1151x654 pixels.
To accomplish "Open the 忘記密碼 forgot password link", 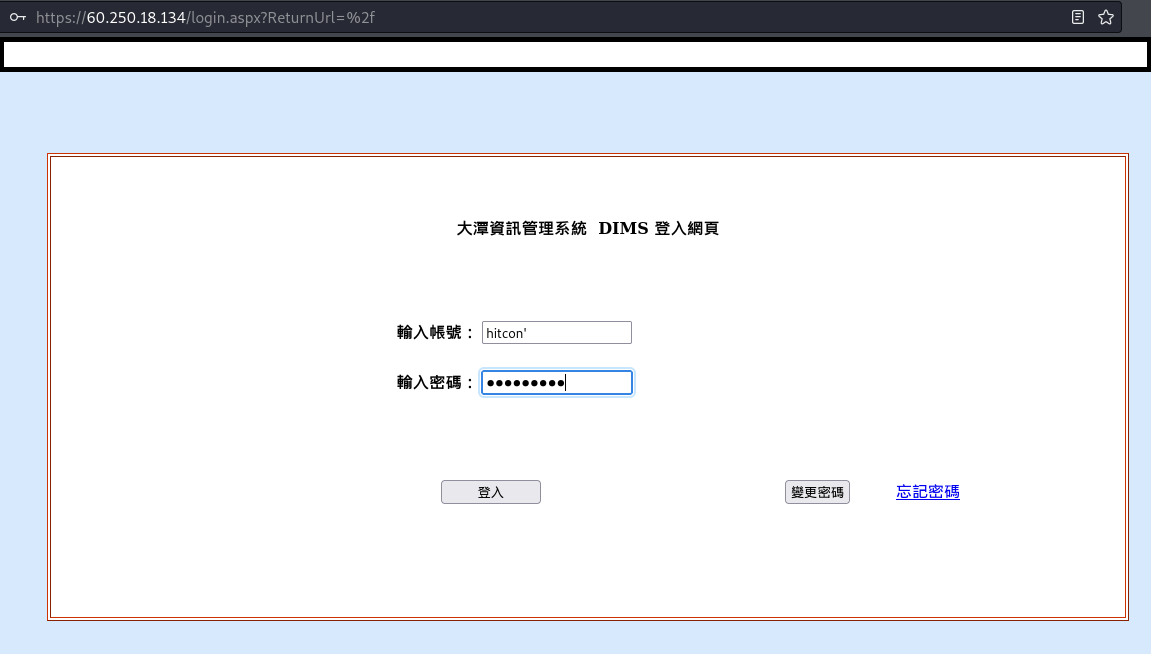I will pyautogui.click(x=928, y=492).
